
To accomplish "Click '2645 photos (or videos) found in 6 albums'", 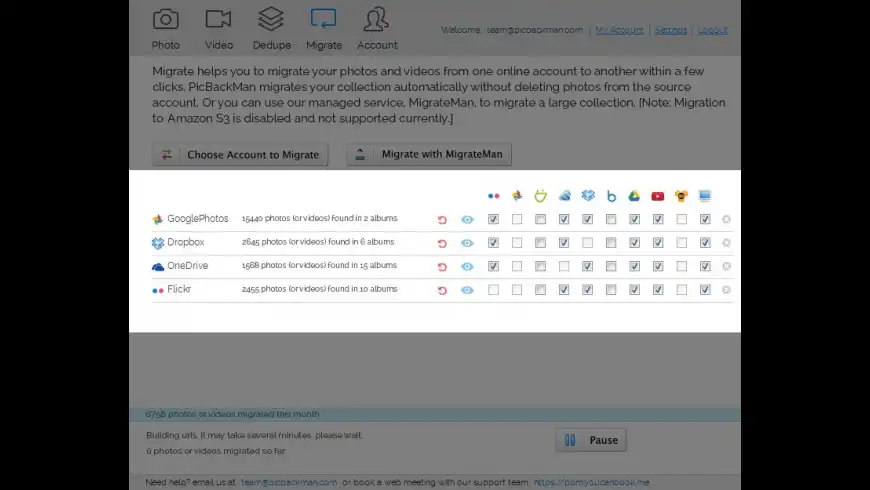I will [318, 241].
